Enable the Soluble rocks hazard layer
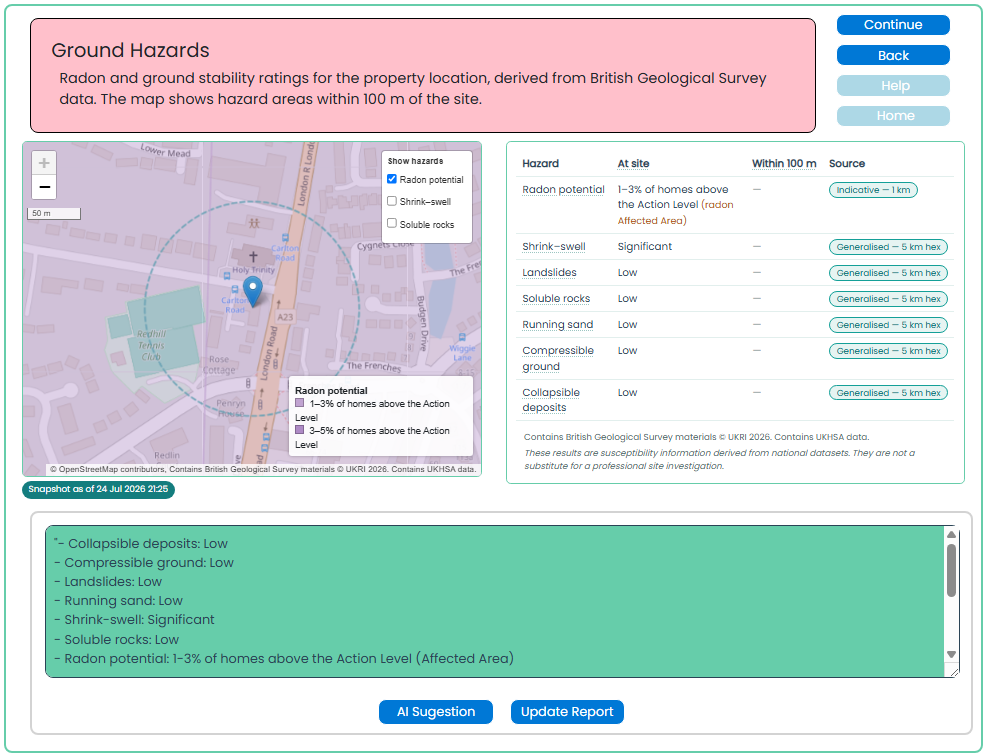This screenshot has height=756, width=984. pyautogui.click(x=392, y=223)
